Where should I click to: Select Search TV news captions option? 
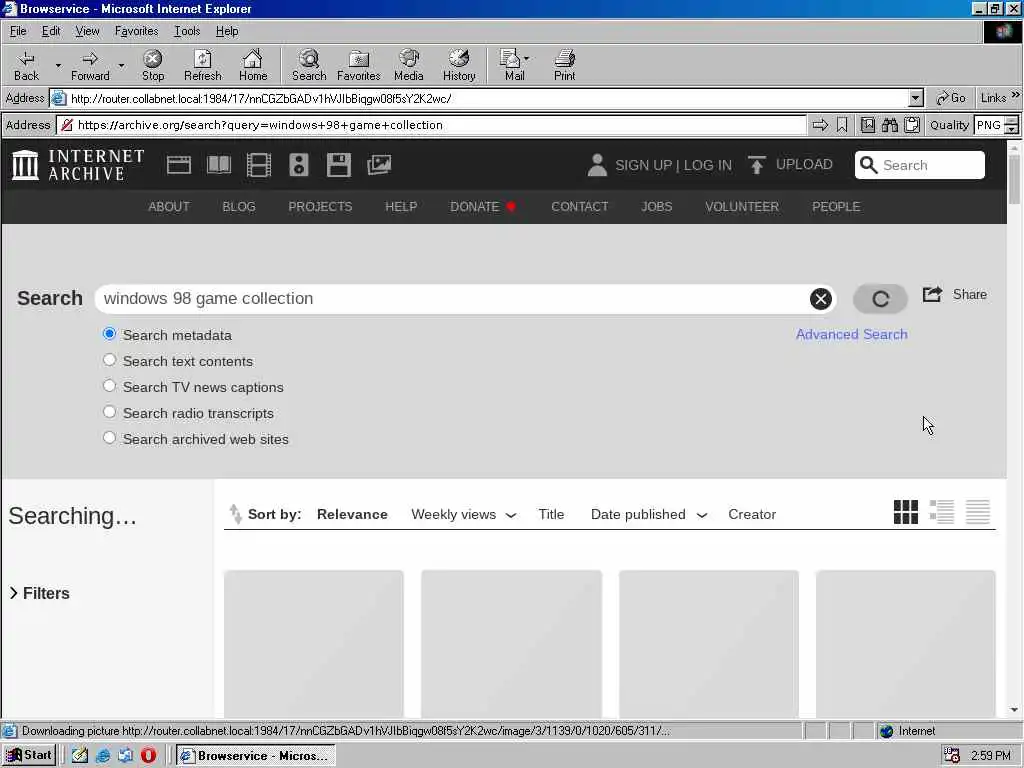pos(109,386)
